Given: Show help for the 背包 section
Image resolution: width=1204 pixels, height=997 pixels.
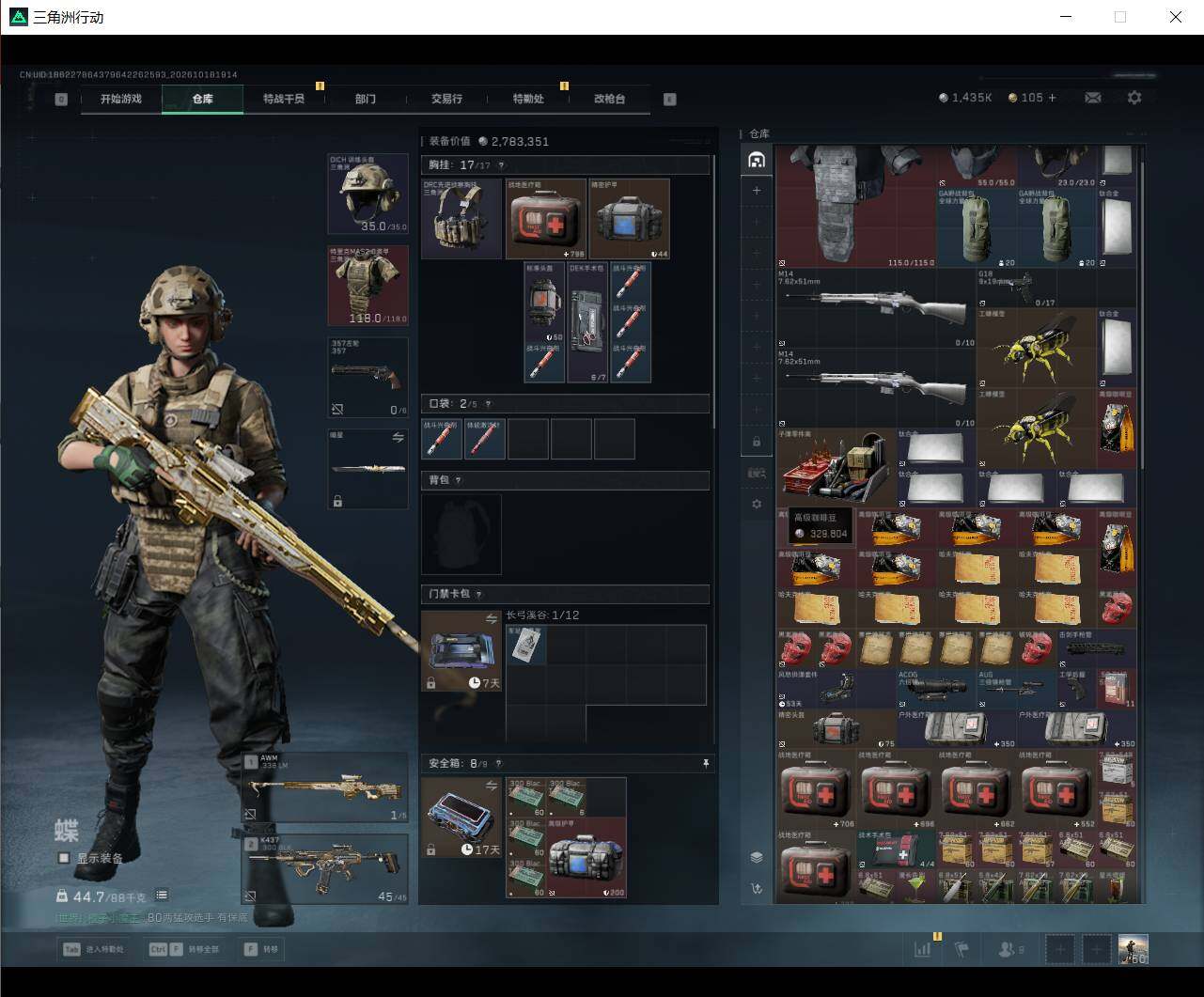Looking at the screenshot, I should 459,480.
